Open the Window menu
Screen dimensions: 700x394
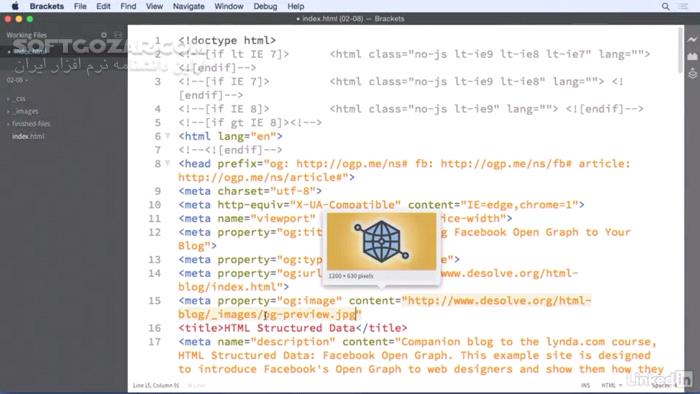point(229,6)
